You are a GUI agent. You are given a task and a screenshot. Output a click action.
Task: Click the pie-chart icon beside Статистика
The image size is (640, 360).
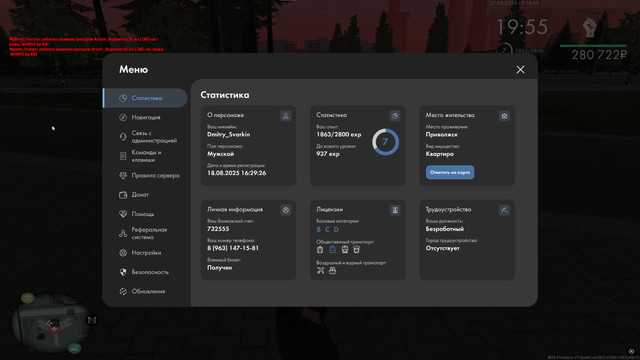tap(123, 98)
